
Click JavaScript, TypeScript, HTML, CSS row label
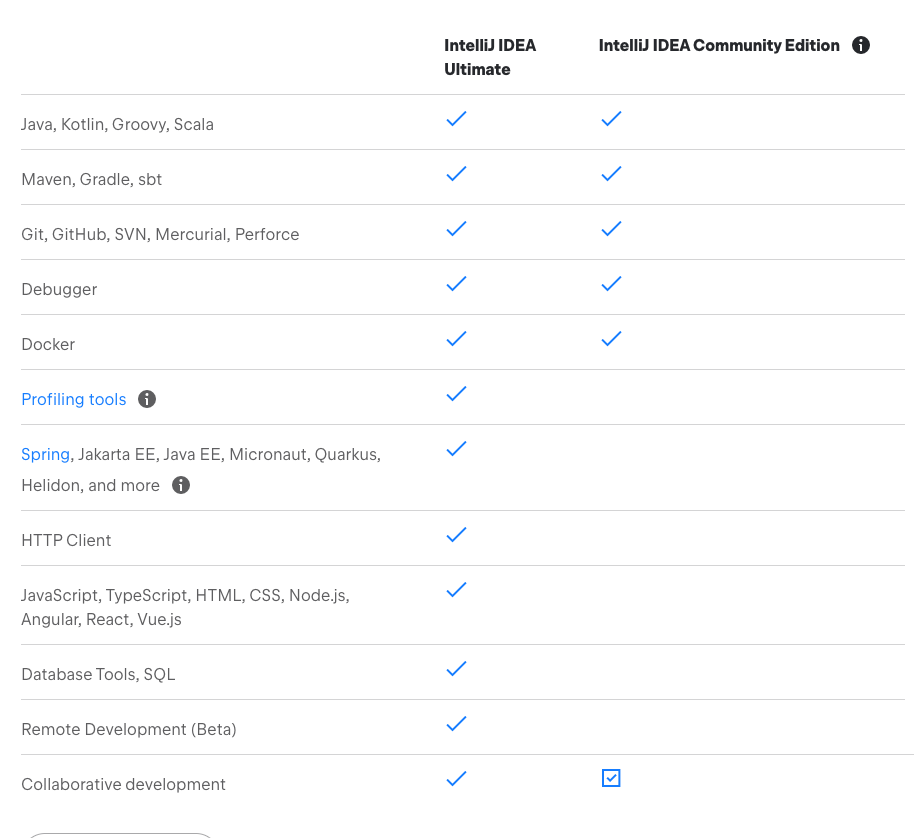tap(185, 607)
